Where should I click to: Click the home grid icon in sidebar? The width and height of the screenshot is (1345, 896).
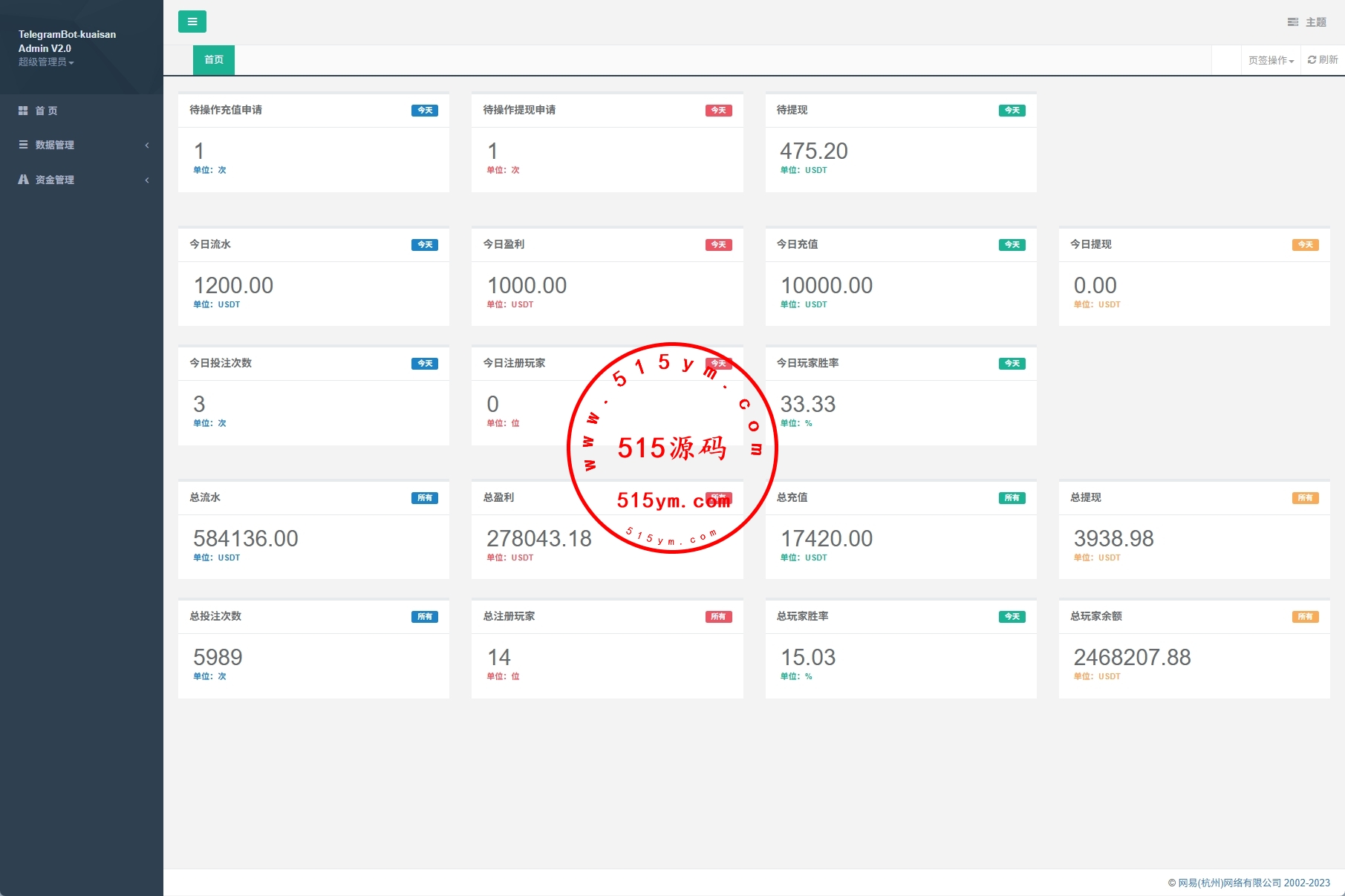tap(23, 111)
